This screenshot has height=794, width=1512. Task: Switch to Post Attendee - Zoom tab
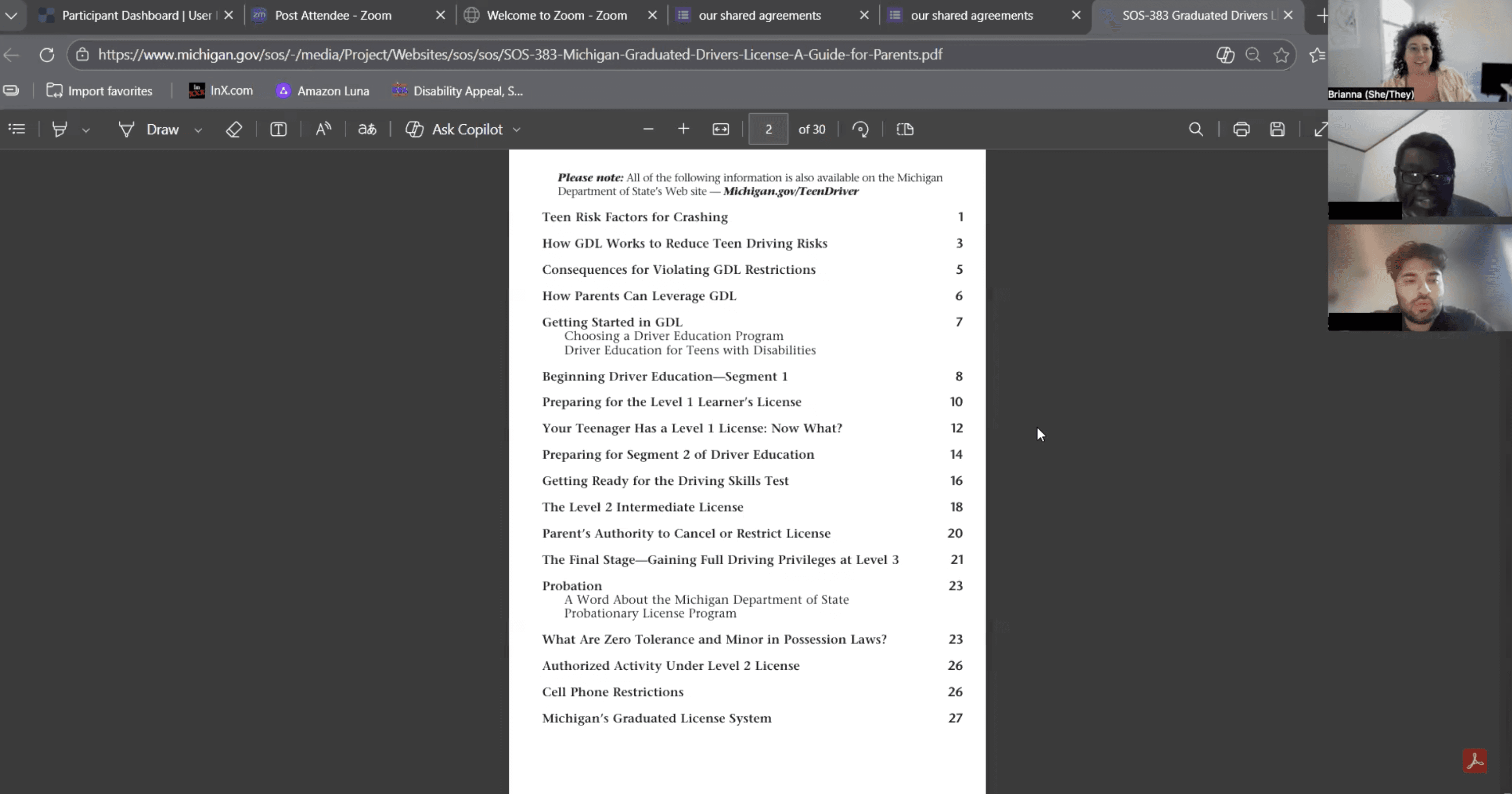tap(332, 15)
